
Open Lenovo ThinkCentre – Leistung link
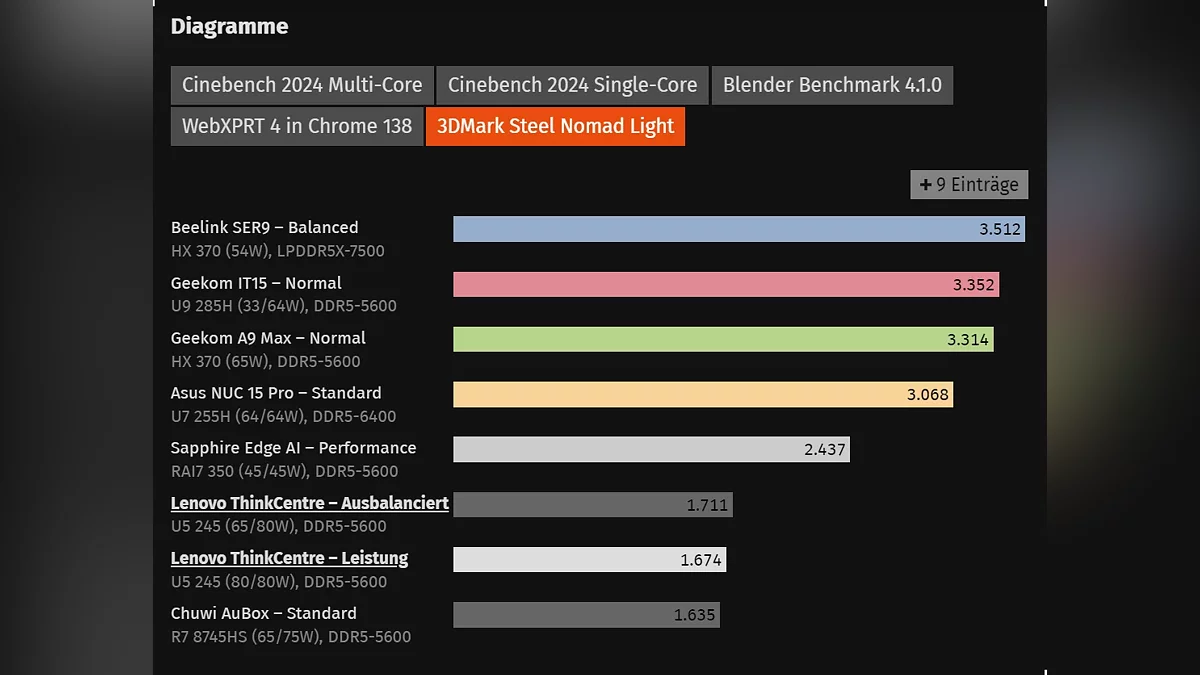coord(289,558)
